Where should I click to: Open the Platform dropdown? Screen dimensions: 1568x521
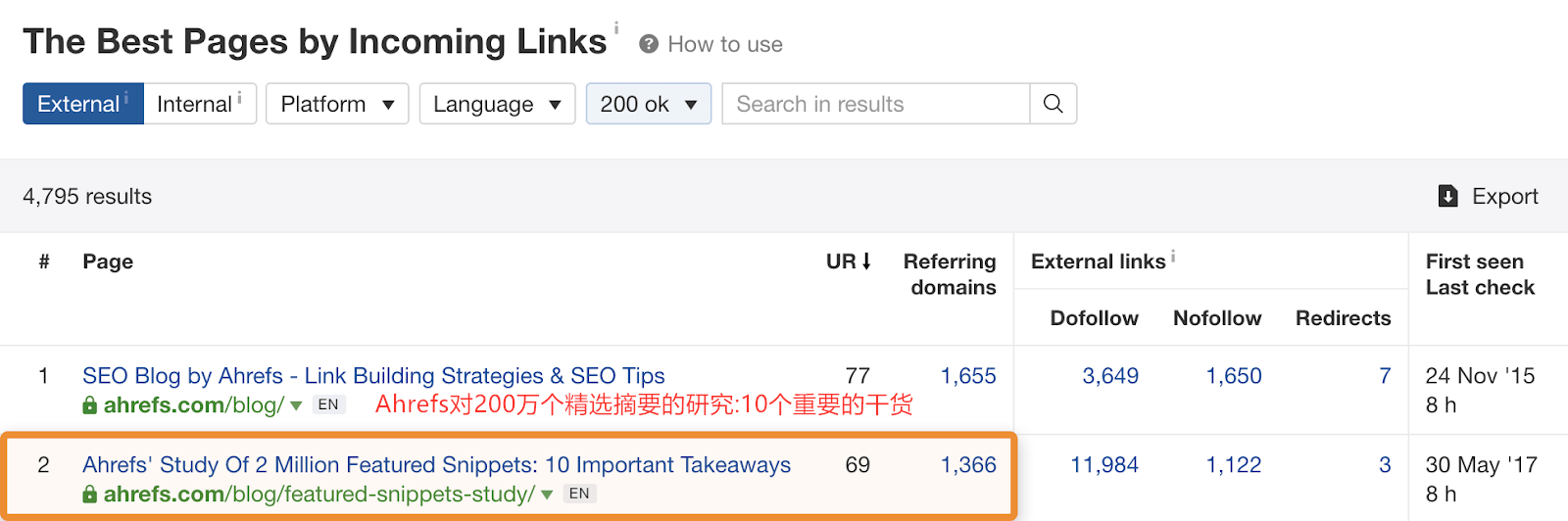click(337, 104)
